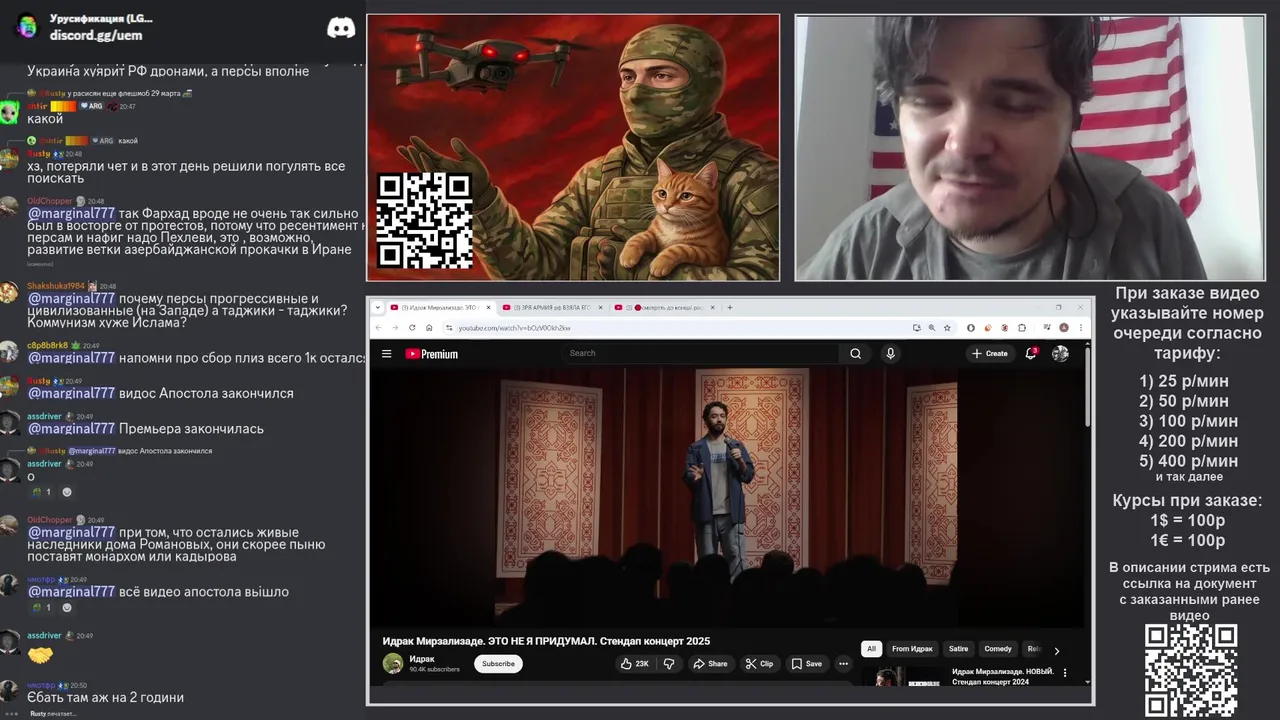Toggle reaction under assdriver's 'о' message
Screen dimensions: 1280x720
pyautogui.click(x=39, y=492)
